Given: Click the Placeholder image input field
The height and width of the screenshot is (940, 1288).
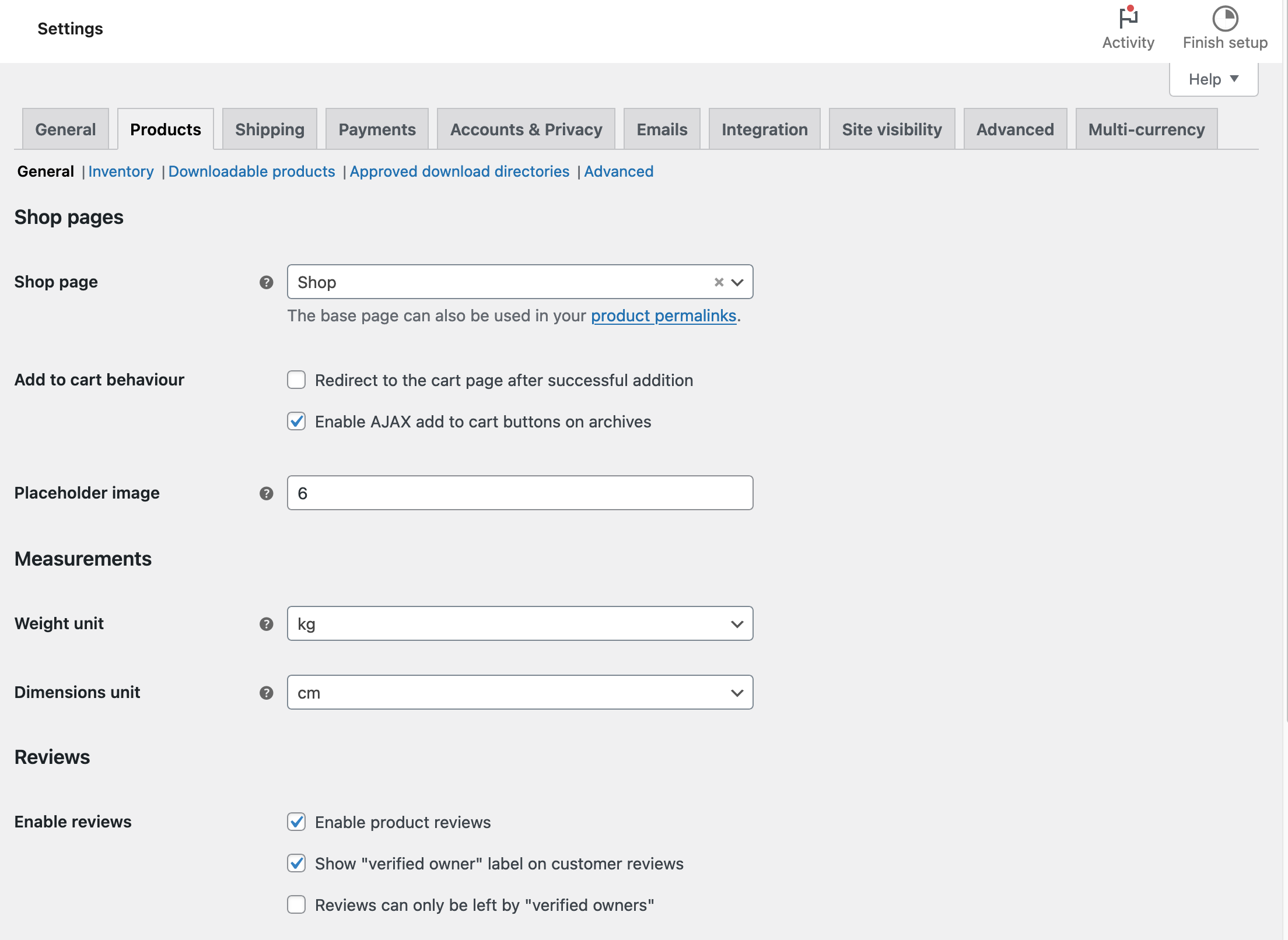Looking at the screenshot, I should coord(519,493).
